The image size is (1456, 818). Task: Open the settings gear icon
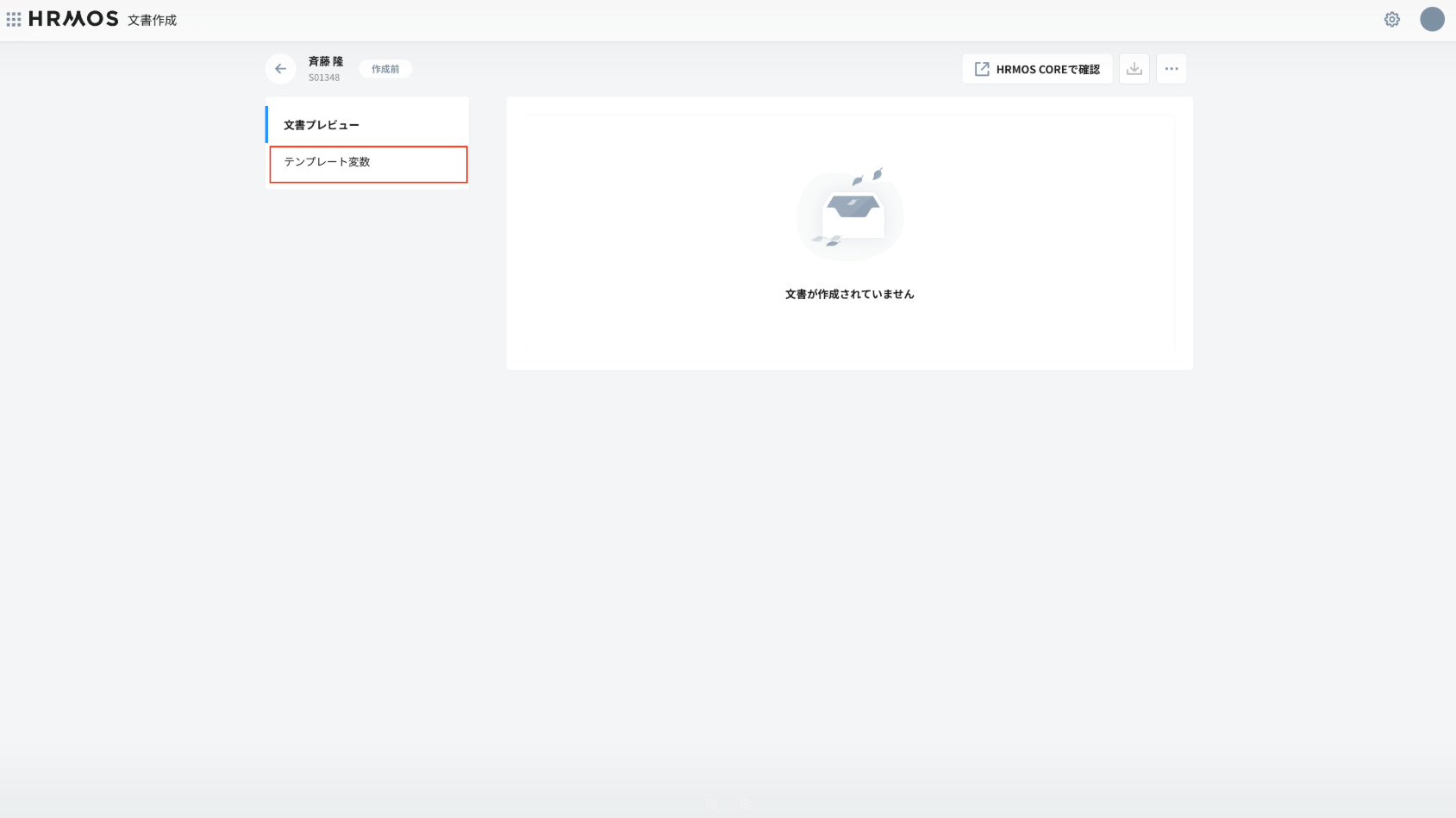(1391, 19)
